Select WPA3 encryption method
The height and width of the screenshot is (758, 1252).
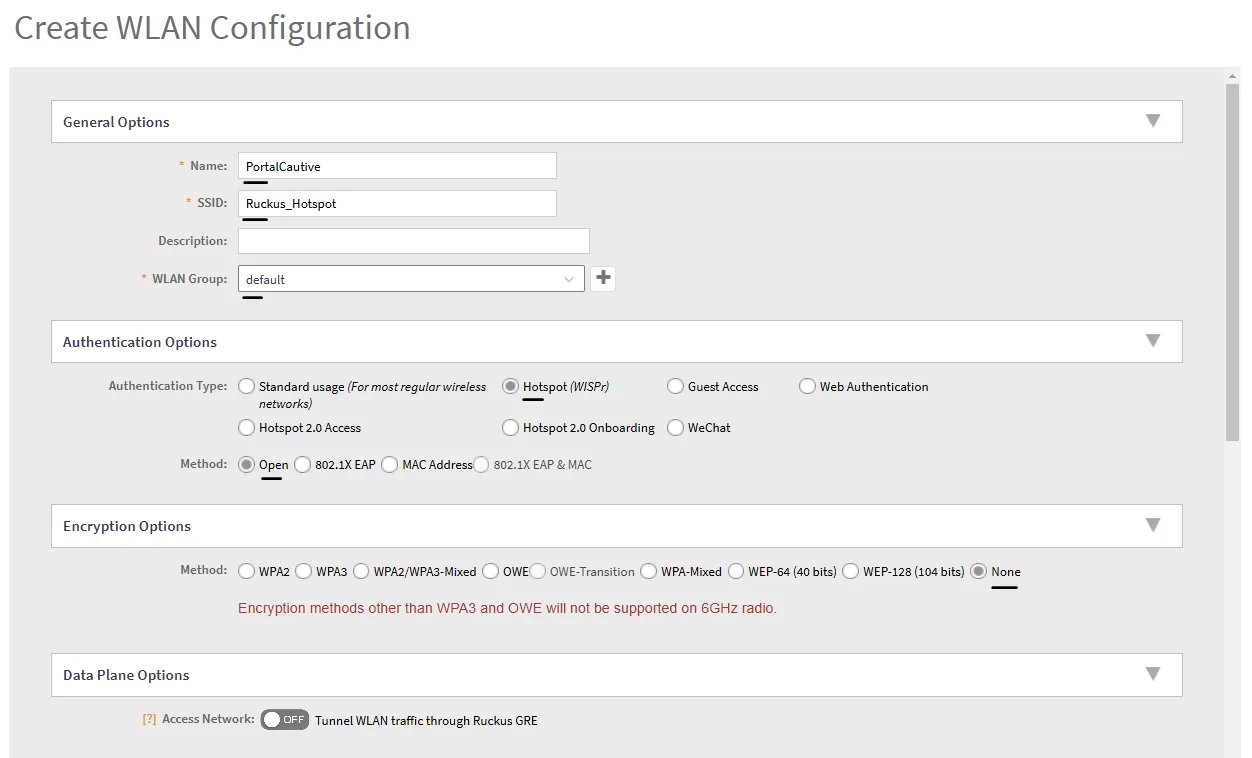coord(304,572)
